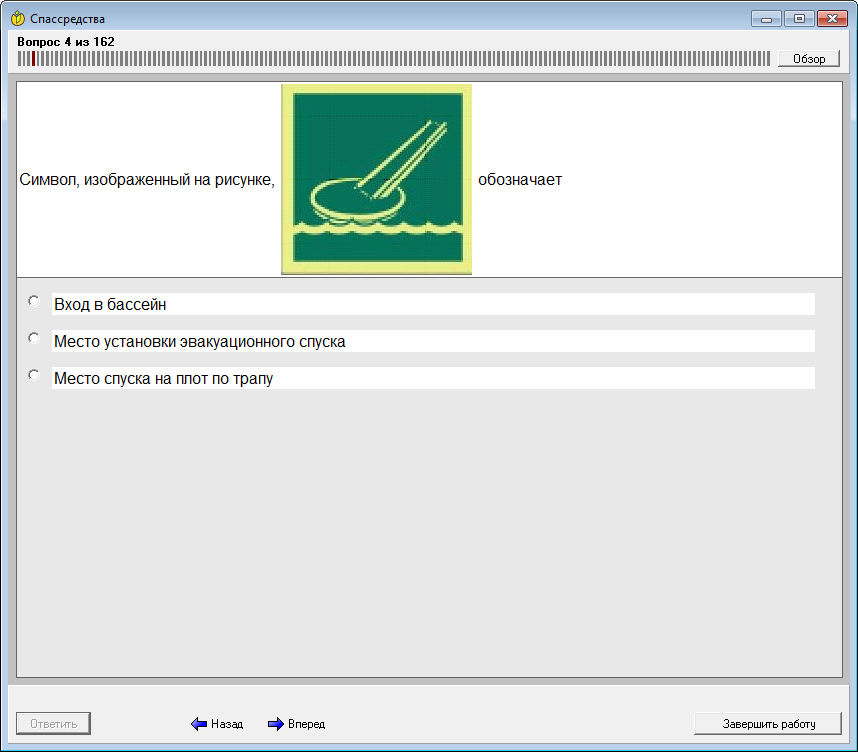Click the blue right arrow Вперед icon
This screenshot has height=752, width=858.
276,724
